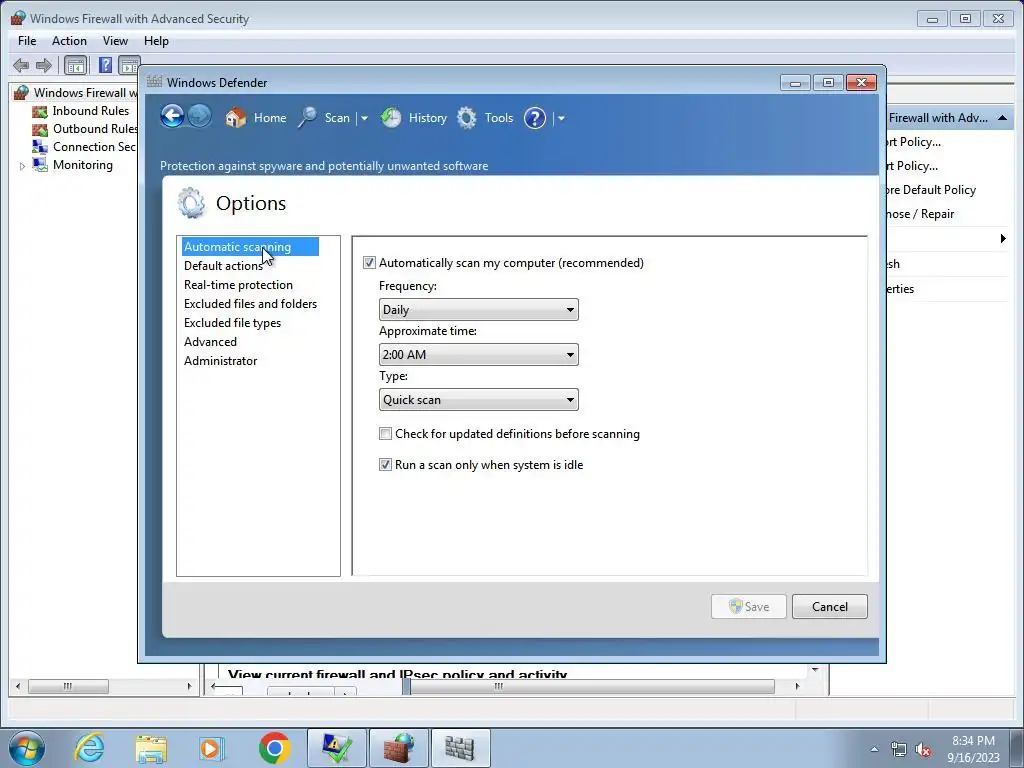Image resolution: width=1024 pixels, height=768 pixels.
Task: Open the Scan options dropdown arrow
Action: [x=364, y=118]
